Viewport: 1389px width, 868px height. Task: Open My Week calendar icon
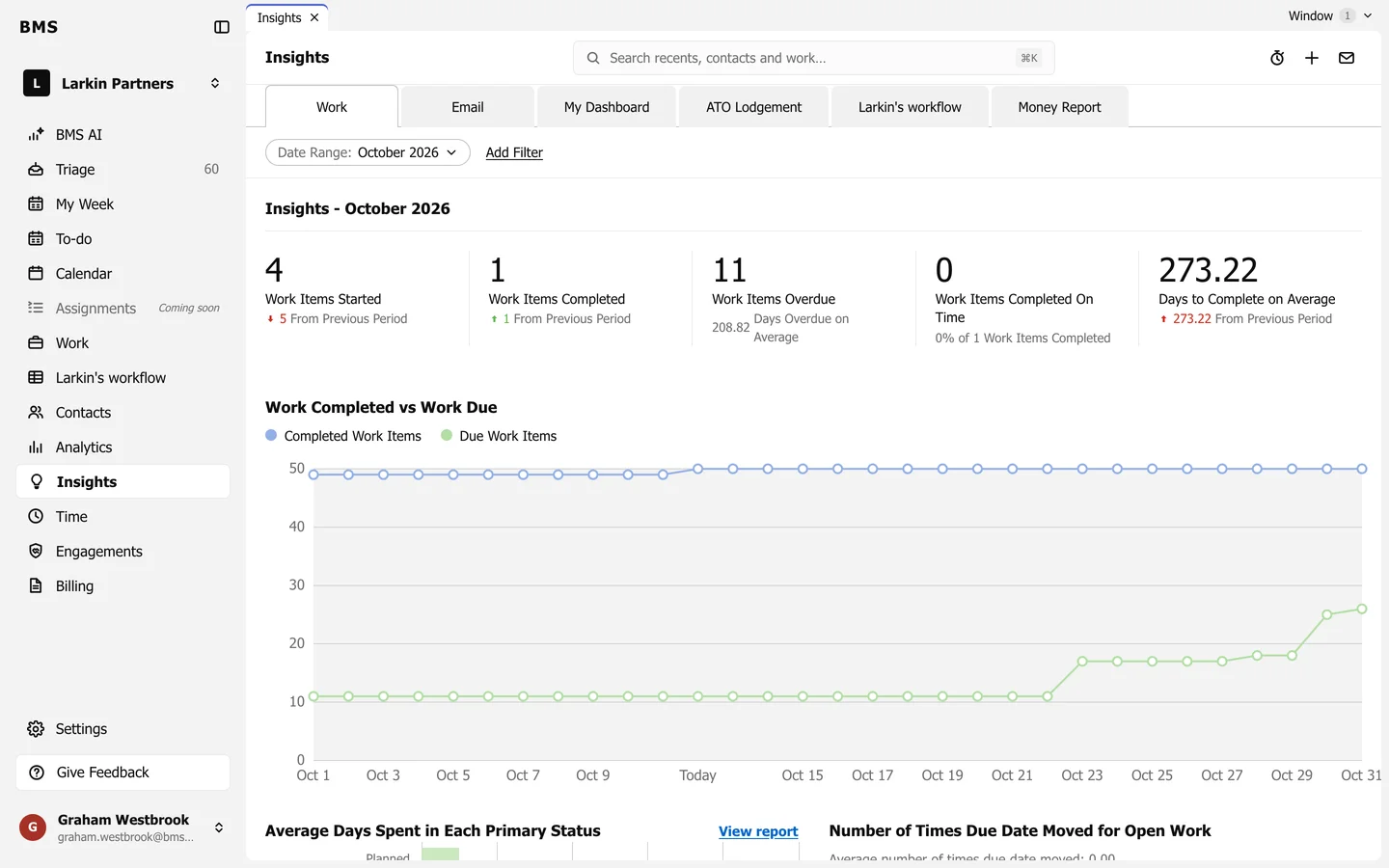pos(36,204)
